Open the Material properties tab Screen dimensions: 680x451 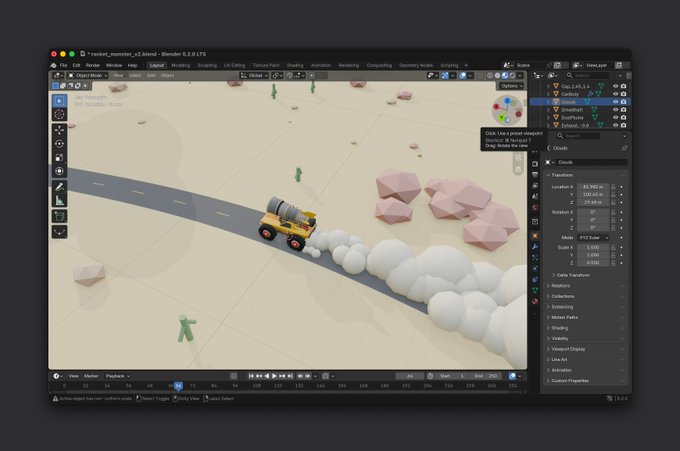535,301
